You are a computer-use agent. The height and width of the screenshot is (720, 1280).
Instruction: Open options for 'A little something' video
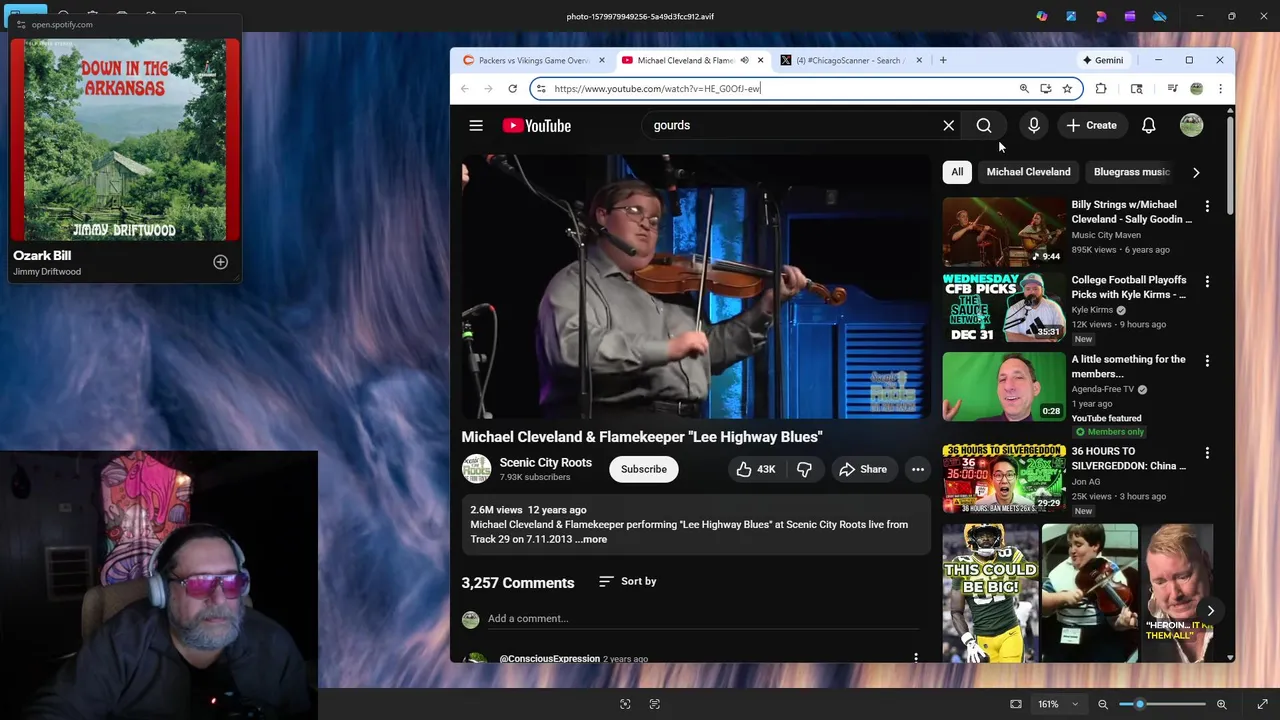tap(1207, 361)
